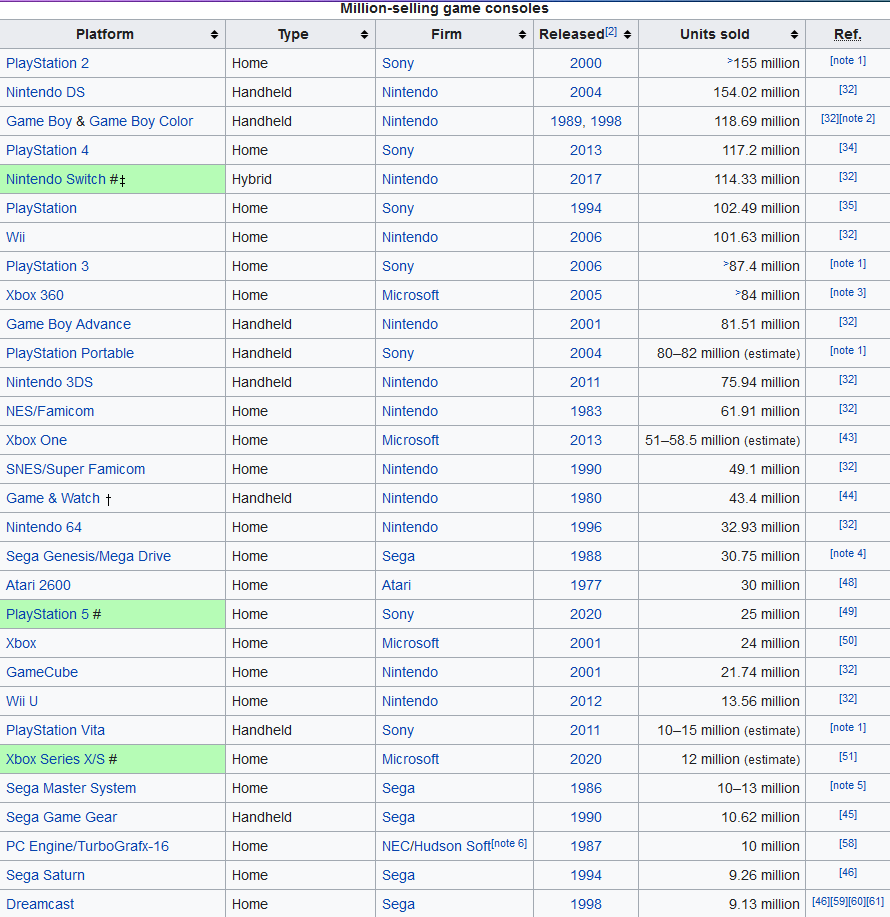Open the PlayStation 2 platform link
The height and width of the screenshot is (917, 890).
coord(47,63)
